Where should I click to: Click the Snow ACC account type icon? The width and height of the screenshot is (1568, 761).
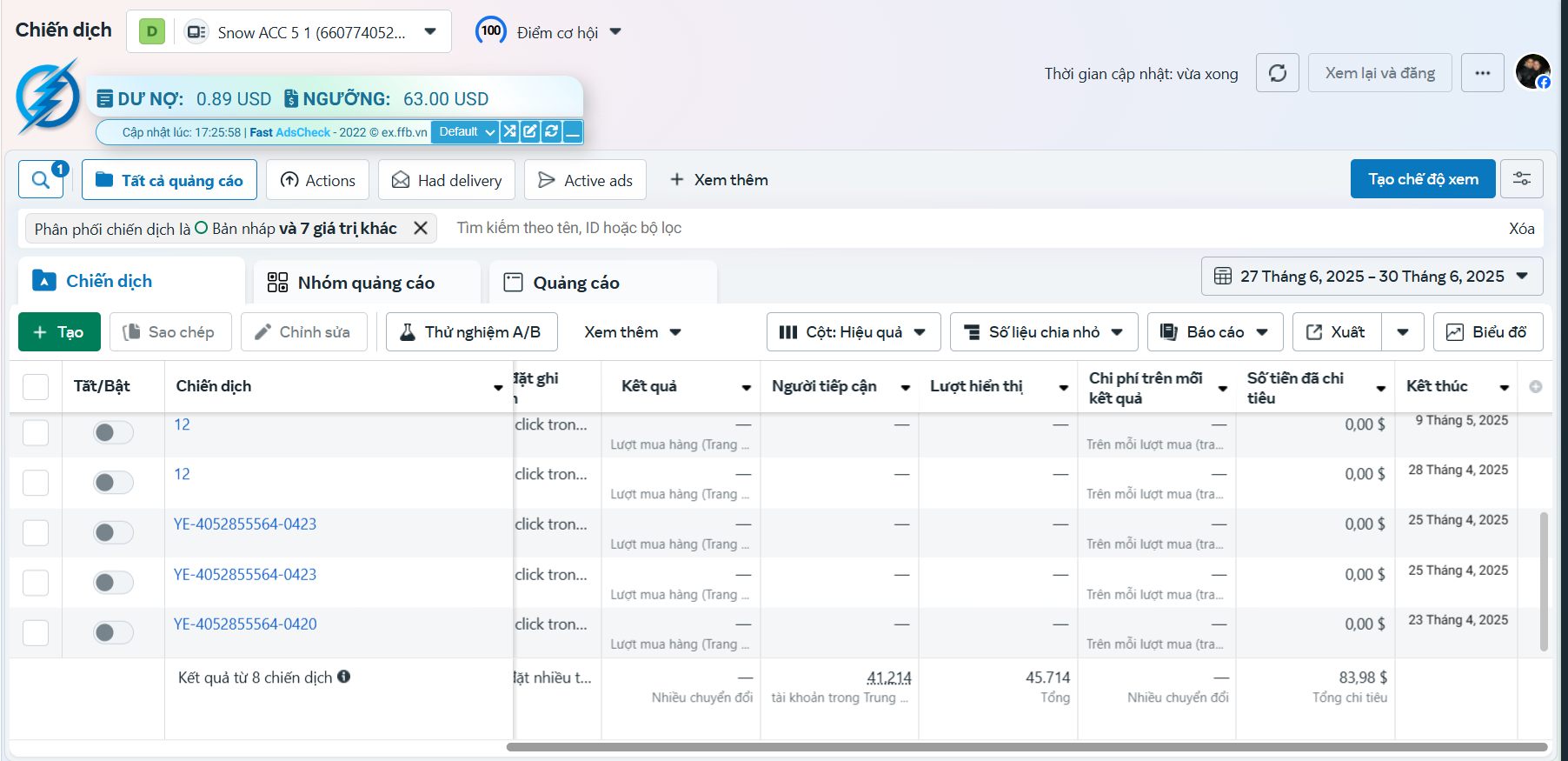click(x=196, y=32)
